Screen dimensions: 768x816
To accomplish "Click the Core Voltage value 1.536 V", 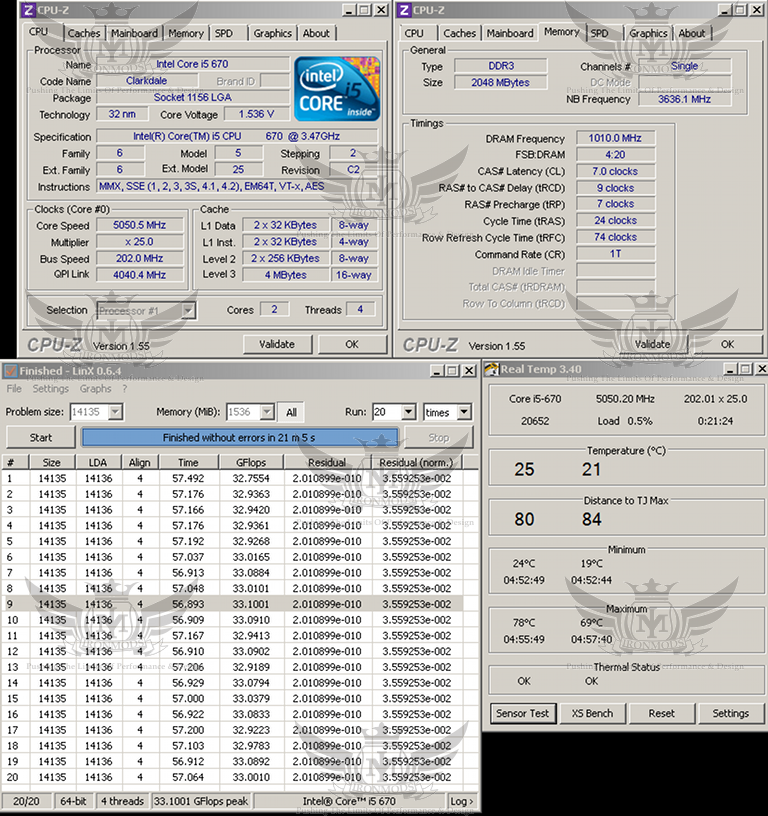I will (x=257, y=114).
